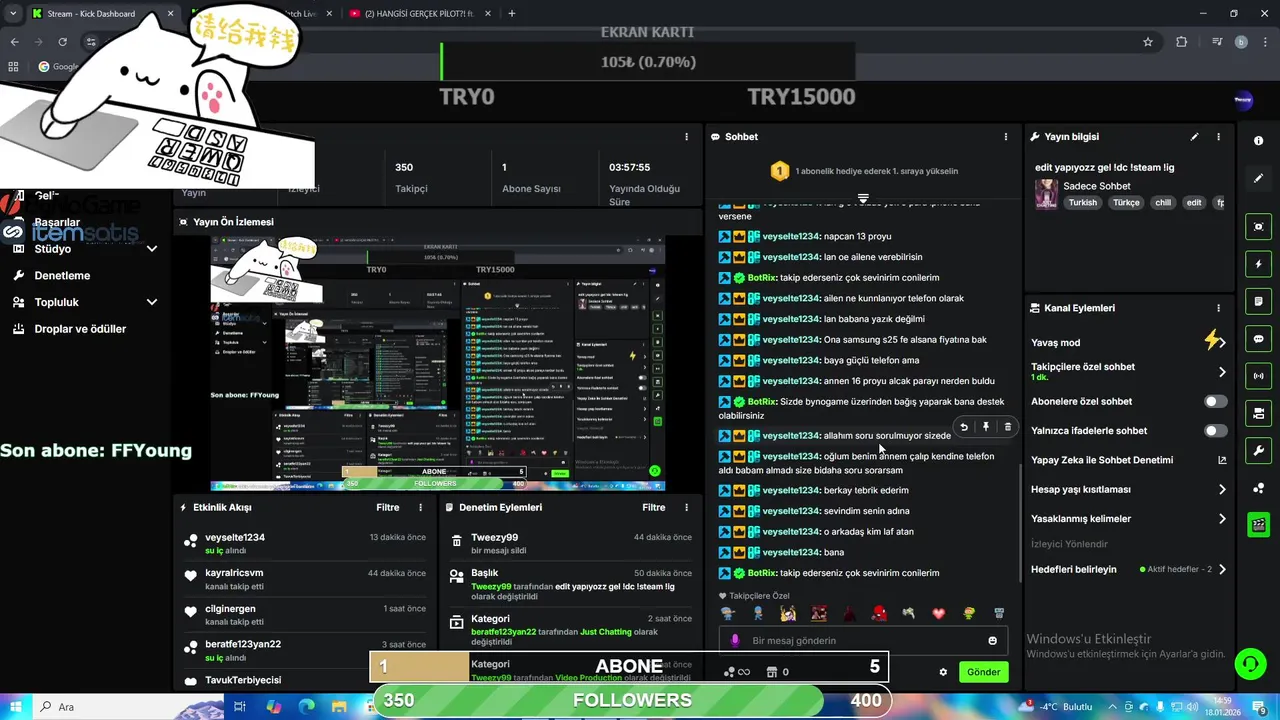Click the purple microphone icon in chat box
The image size is (1280, 720).
735,640
